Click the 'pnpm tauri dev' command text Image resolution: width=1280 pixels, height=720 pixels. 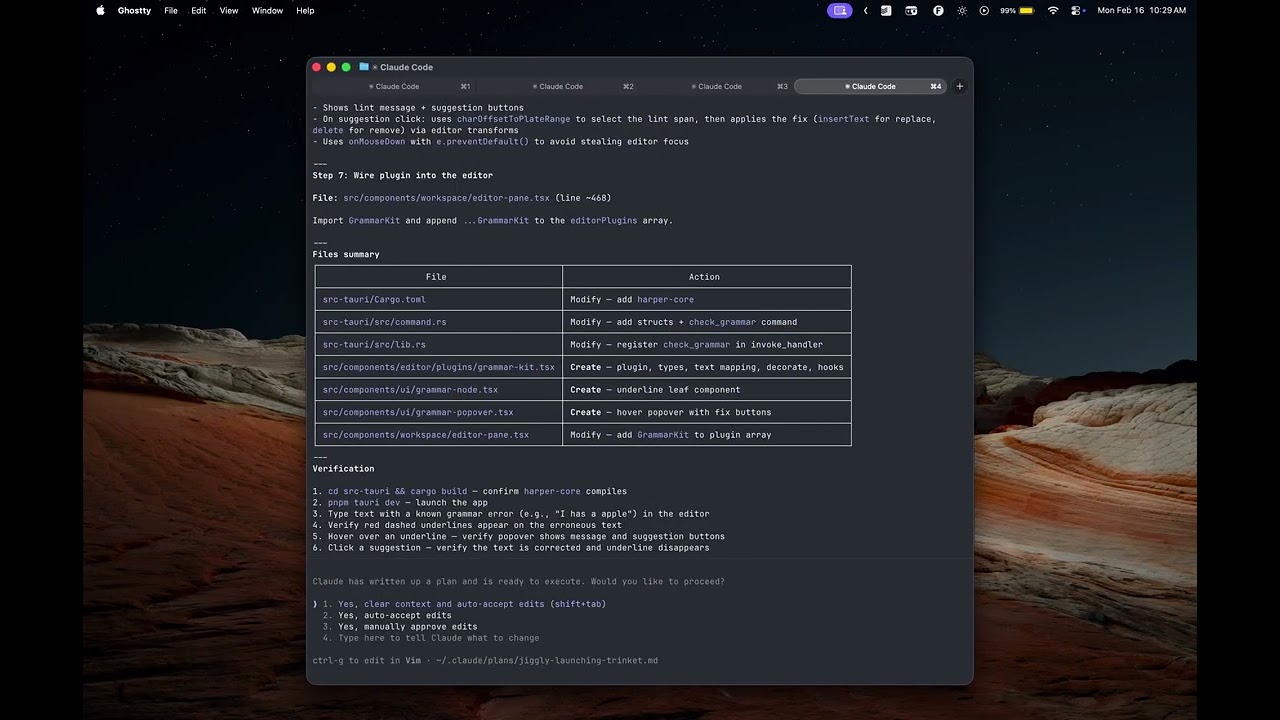[364, 502]
